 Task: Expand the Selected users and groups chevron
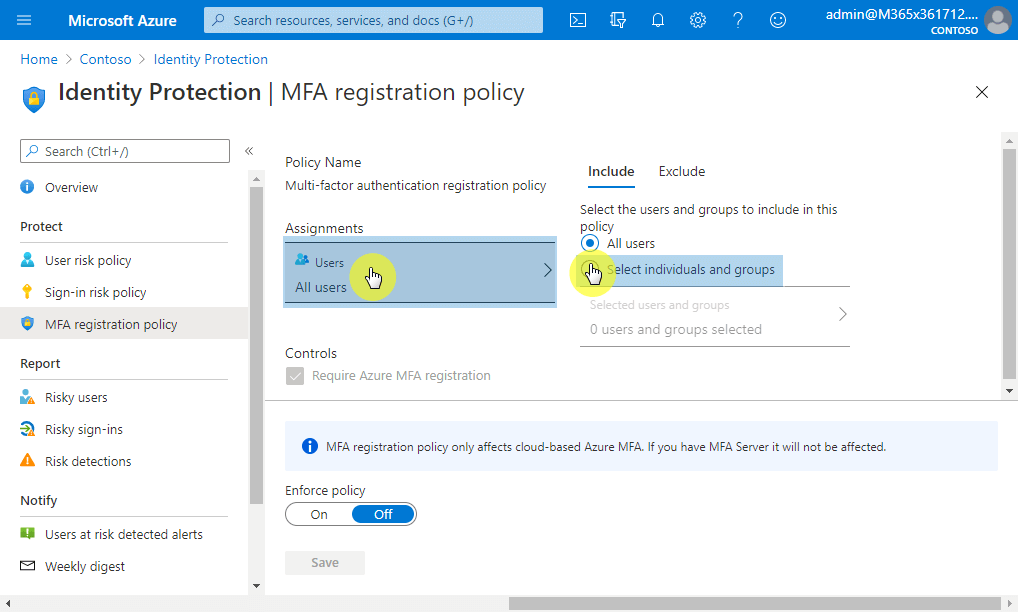842,314
